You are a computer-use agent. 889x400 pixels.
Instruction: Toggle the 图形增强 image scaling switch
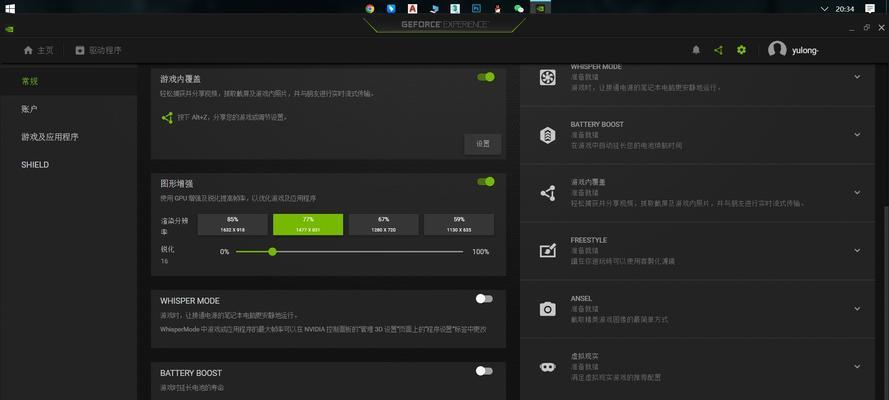486,181
